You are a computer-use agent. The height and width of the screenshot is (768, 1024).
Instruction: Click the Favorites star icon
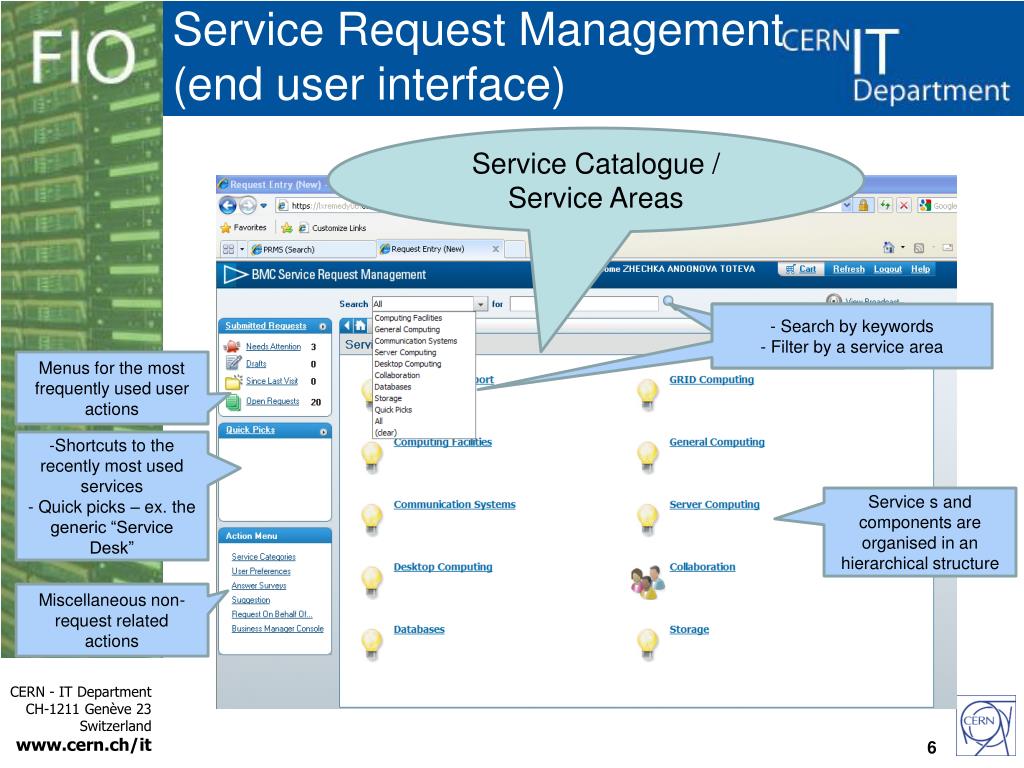pos(226,228)
